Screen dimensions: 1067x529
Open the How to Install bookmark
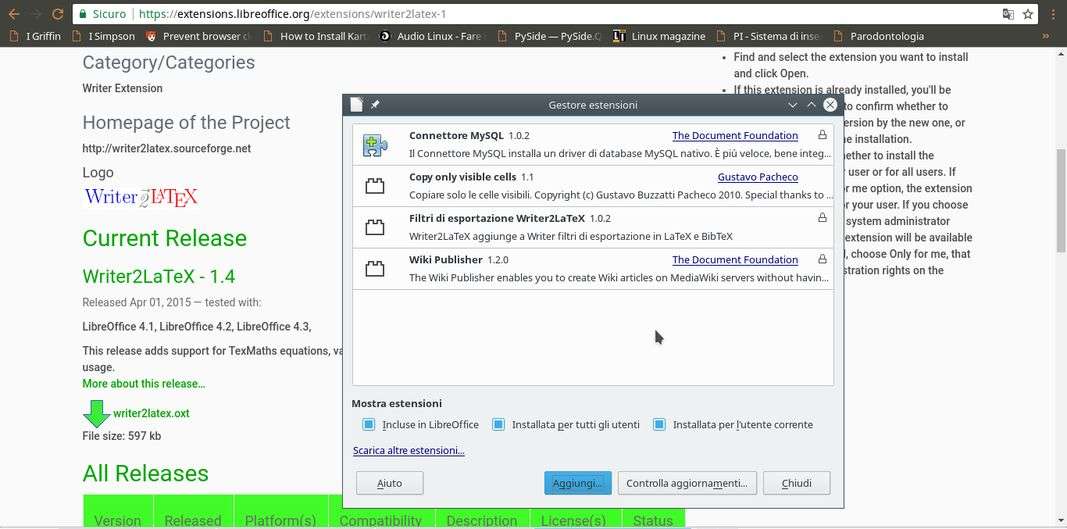click(315, 36)
